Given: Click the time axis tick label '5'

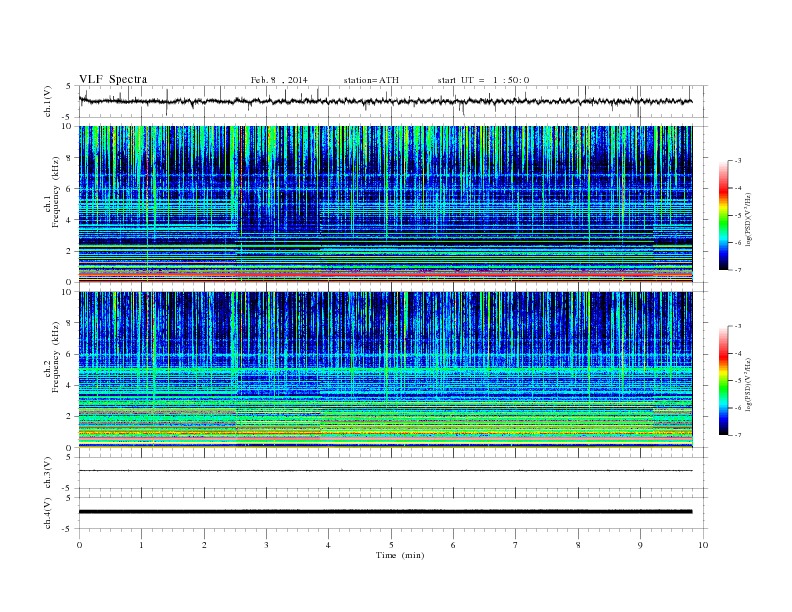Looking at the screenshot, I should 391,545.
